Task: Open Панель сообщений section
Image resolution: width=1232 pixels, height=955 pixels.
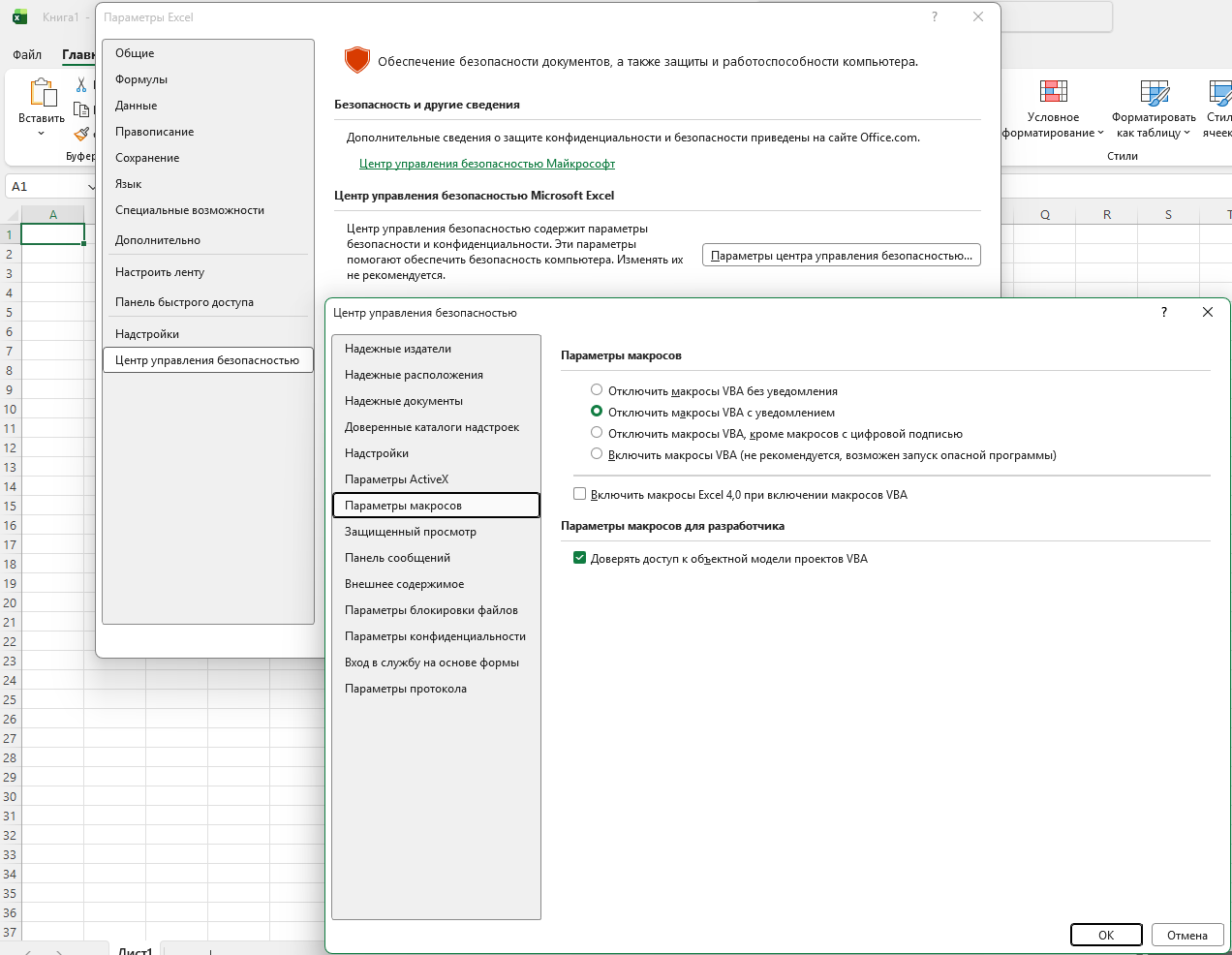Action: [436, 558]
